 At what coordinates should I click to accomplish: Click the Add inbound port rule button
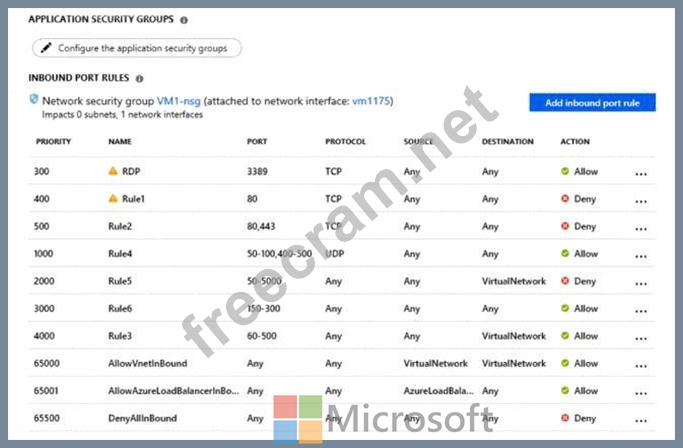point(592,102)
